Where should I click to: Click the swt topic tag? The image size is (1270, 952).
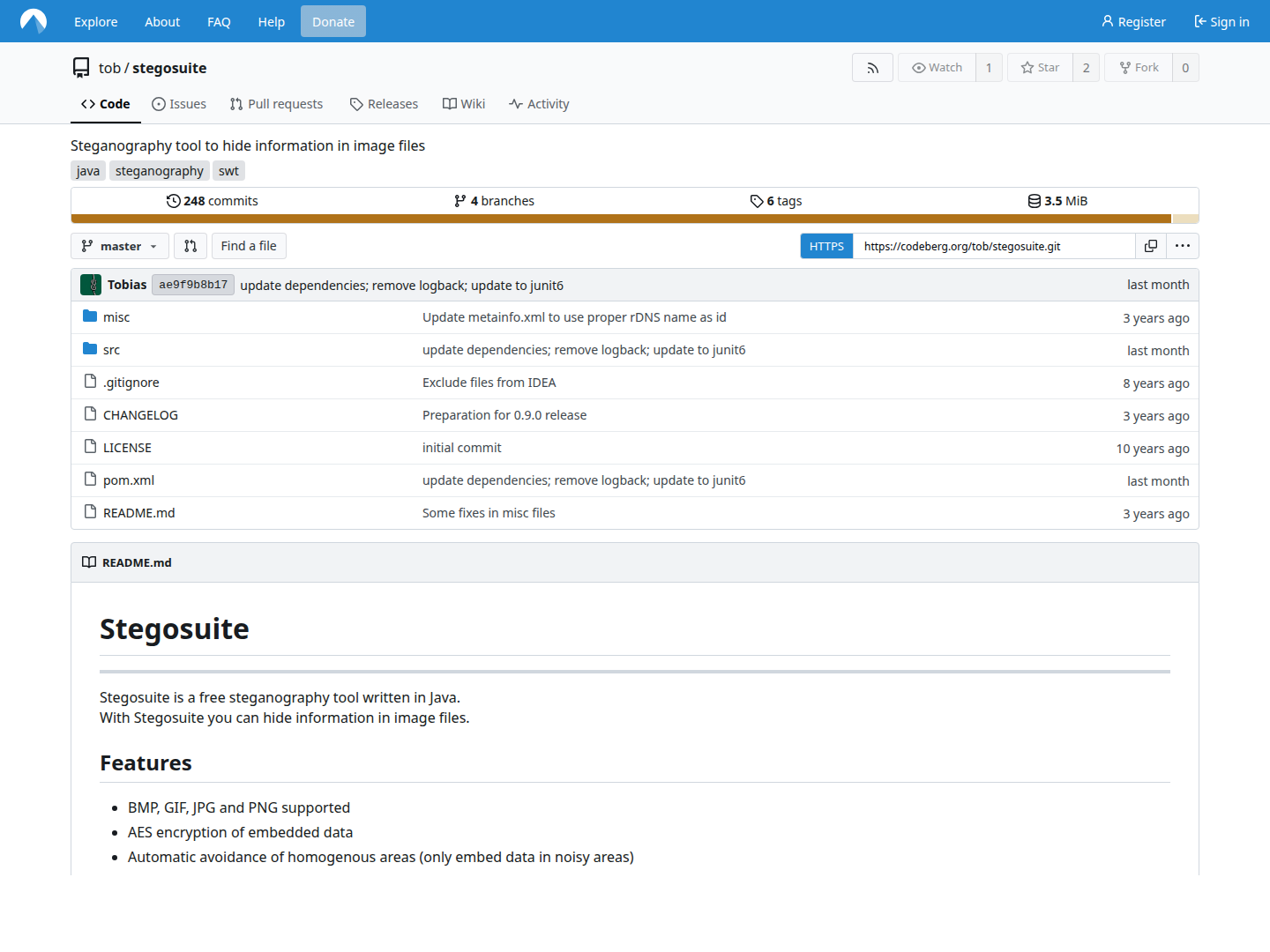pyautogui.click(x=228, y=171)
